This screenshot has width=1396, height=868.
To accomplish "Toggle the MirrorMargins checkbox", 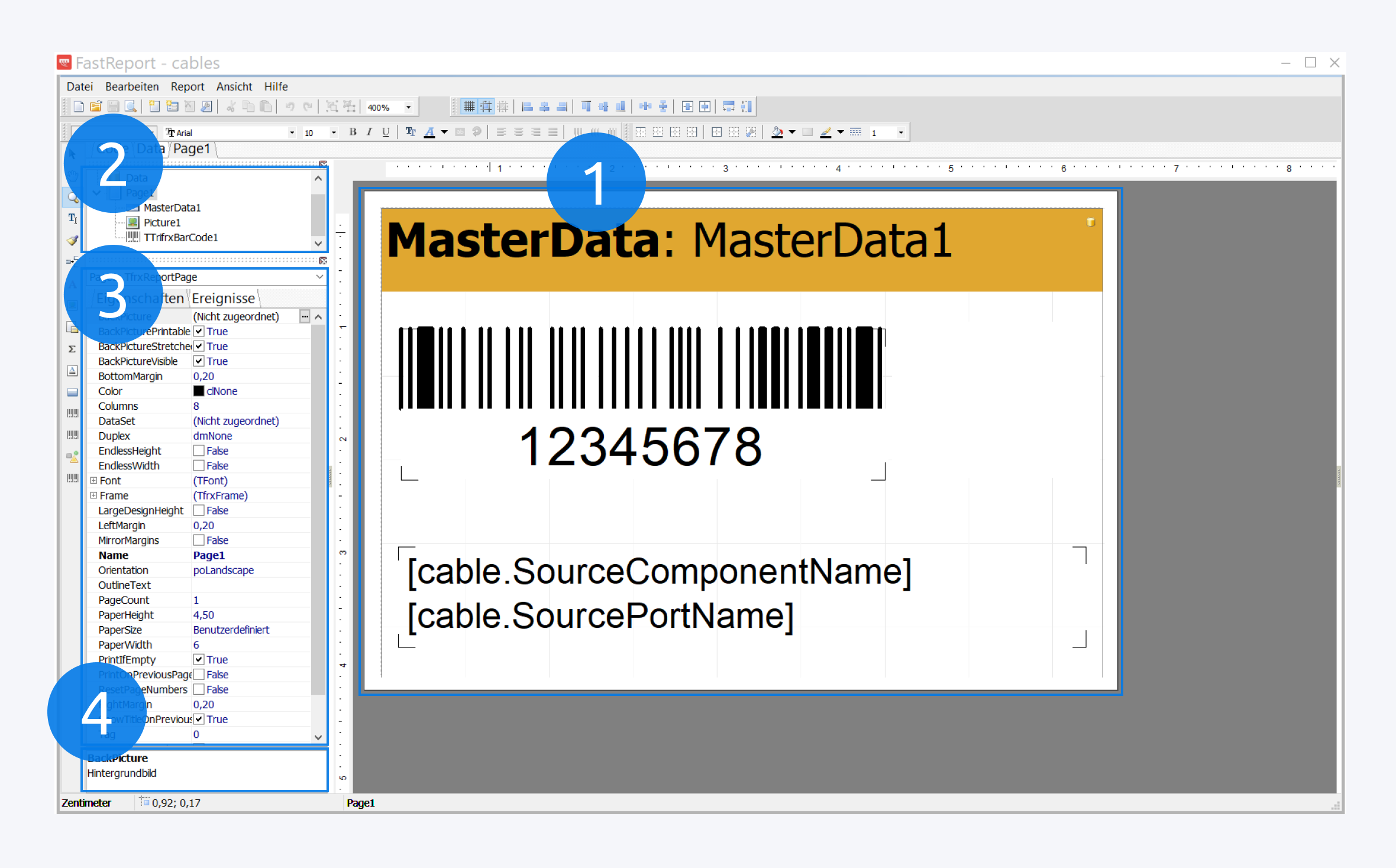I will [x=199, y=540].
